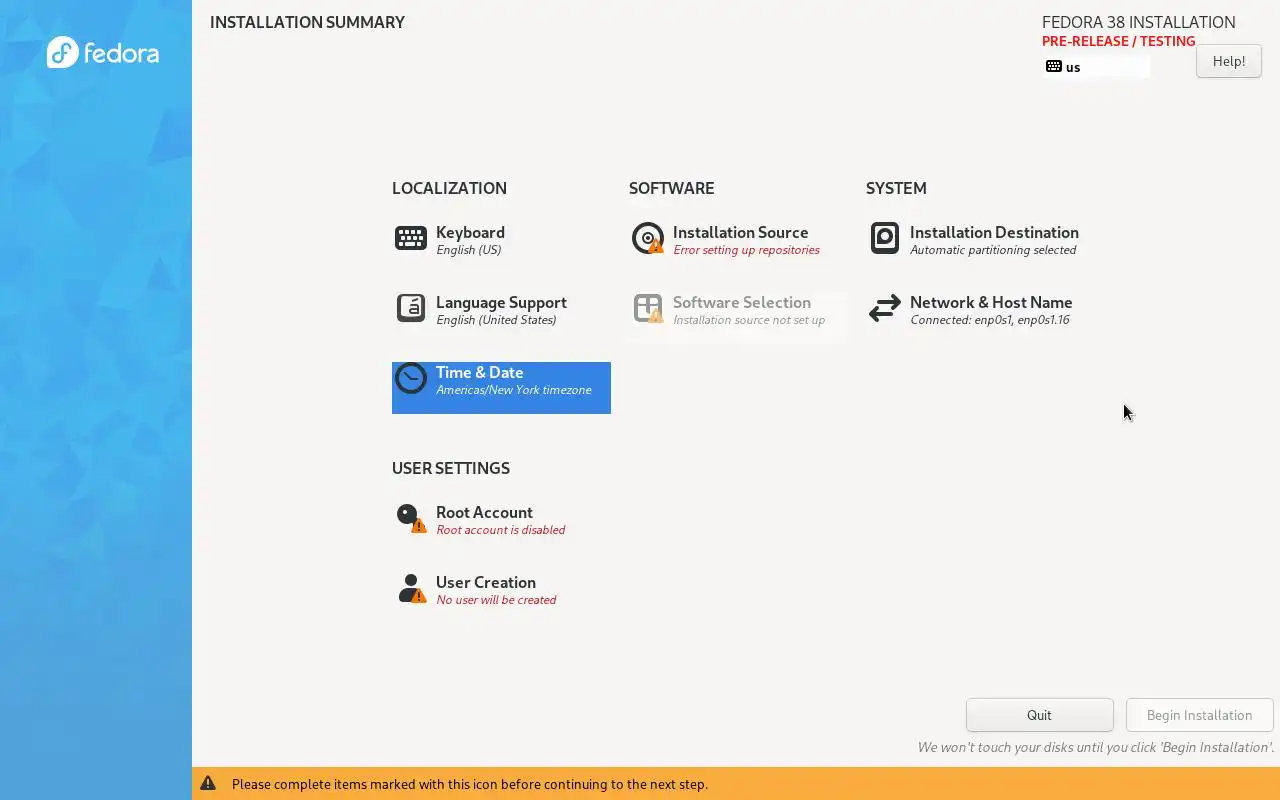Click the PRE-RELEASE / TESTING label
This screenshot has height=800, width=1280.
(1119, 41)
